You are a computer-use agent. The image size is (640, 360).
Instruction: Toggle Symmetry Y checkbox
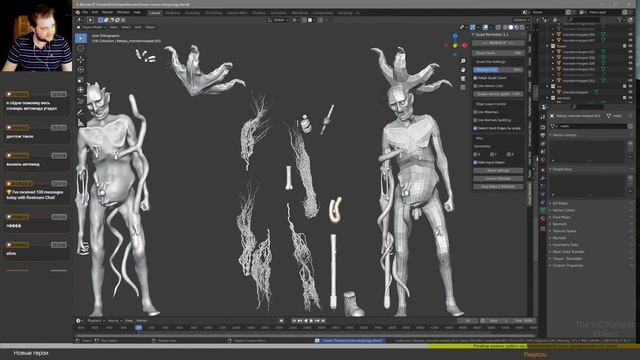492,154
